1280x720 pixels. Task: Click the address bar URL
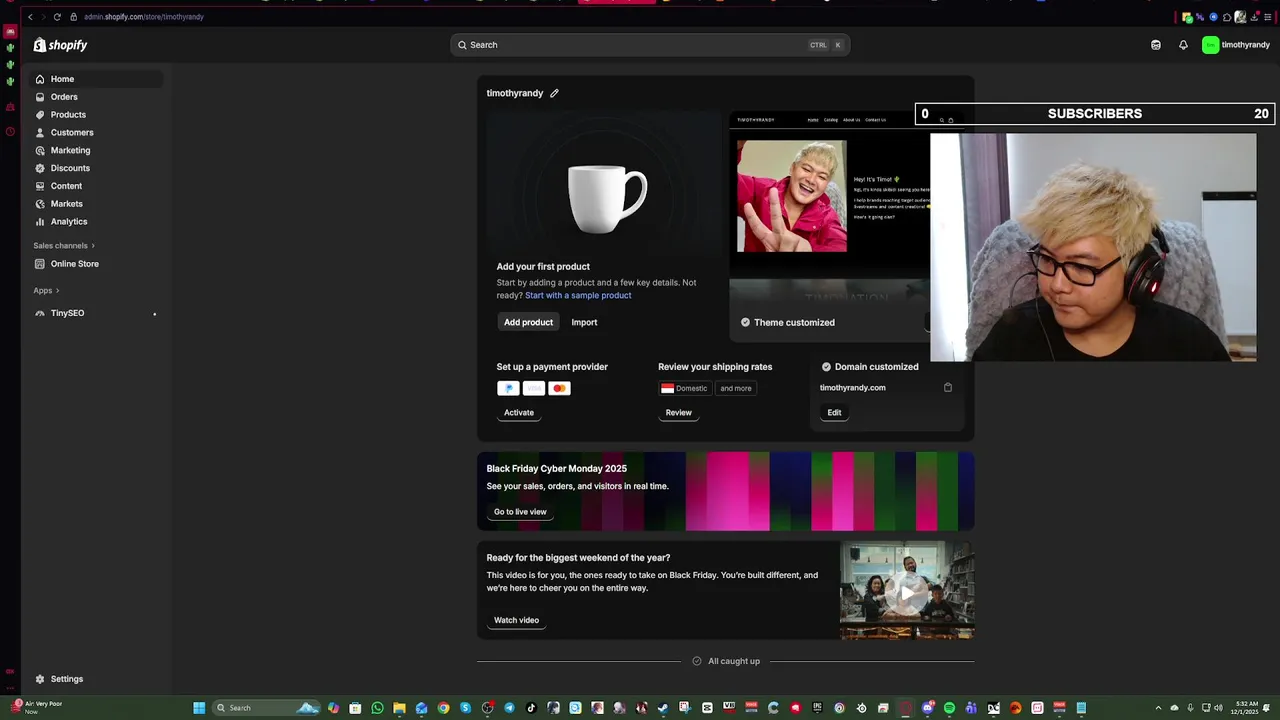[144, 17]
